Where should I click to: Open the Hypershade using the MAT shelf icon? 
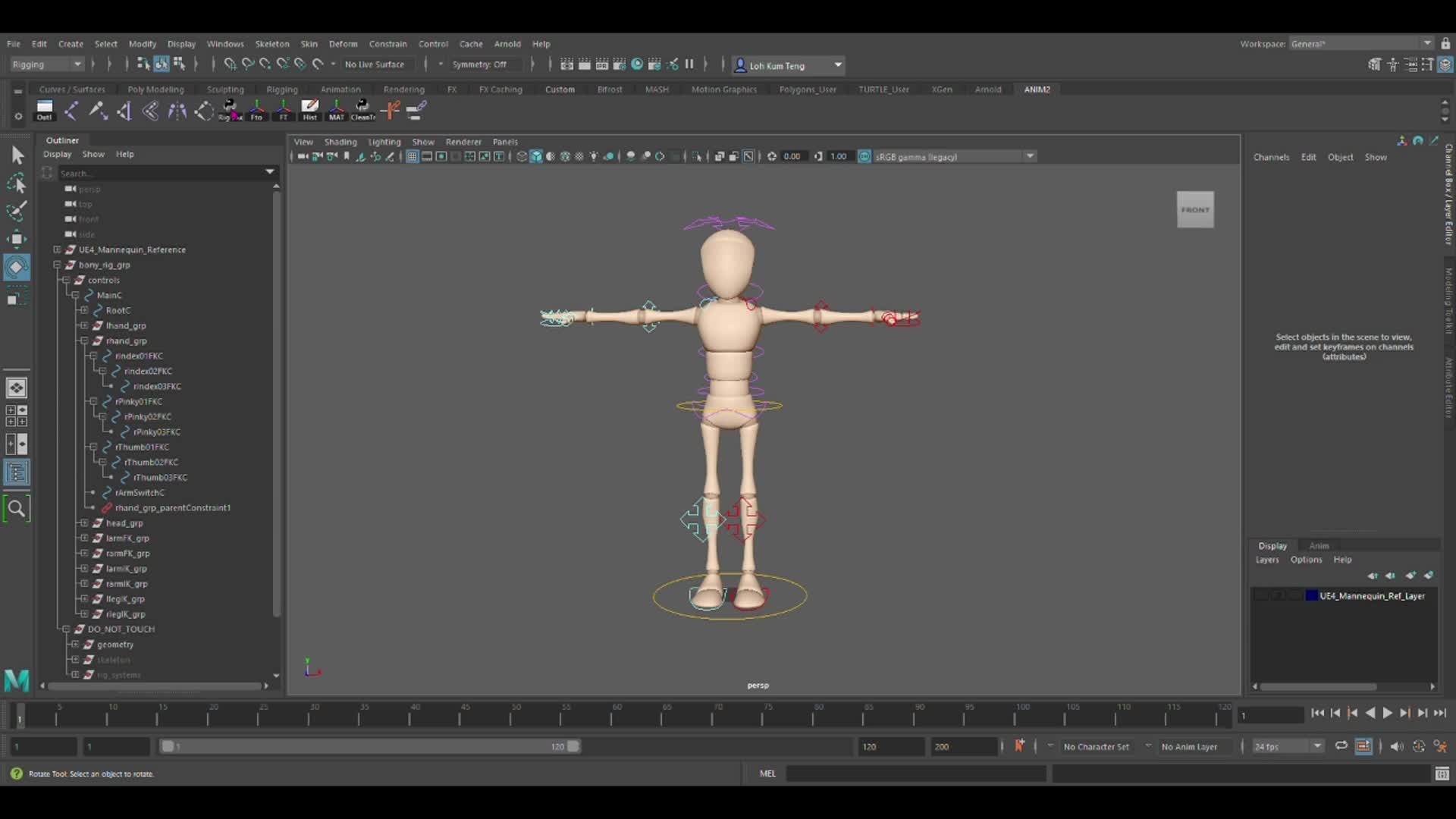(336, 110)
